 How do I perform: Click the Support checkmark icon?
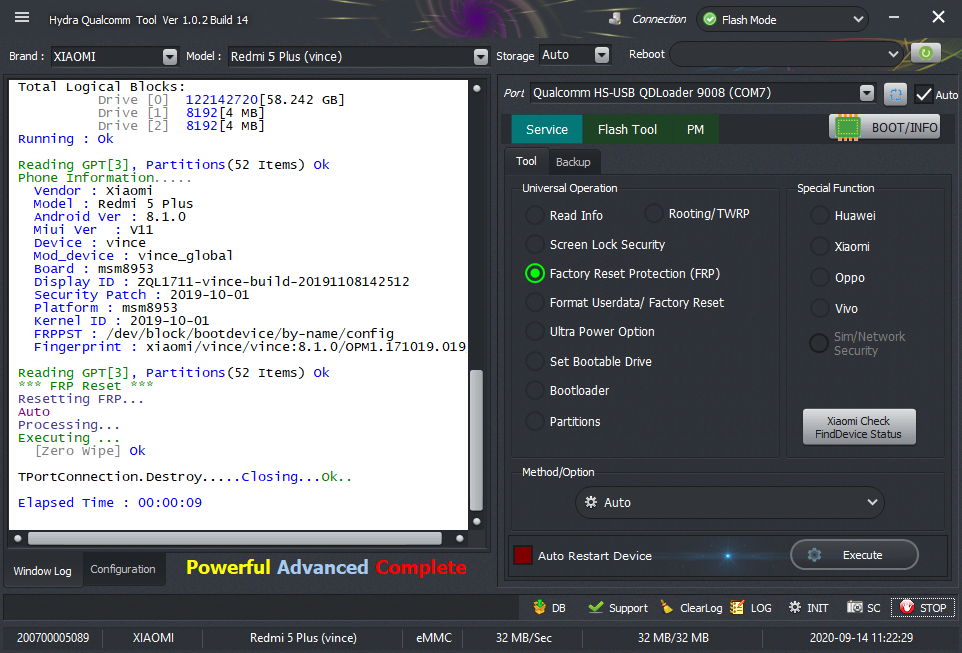[595, 608]
